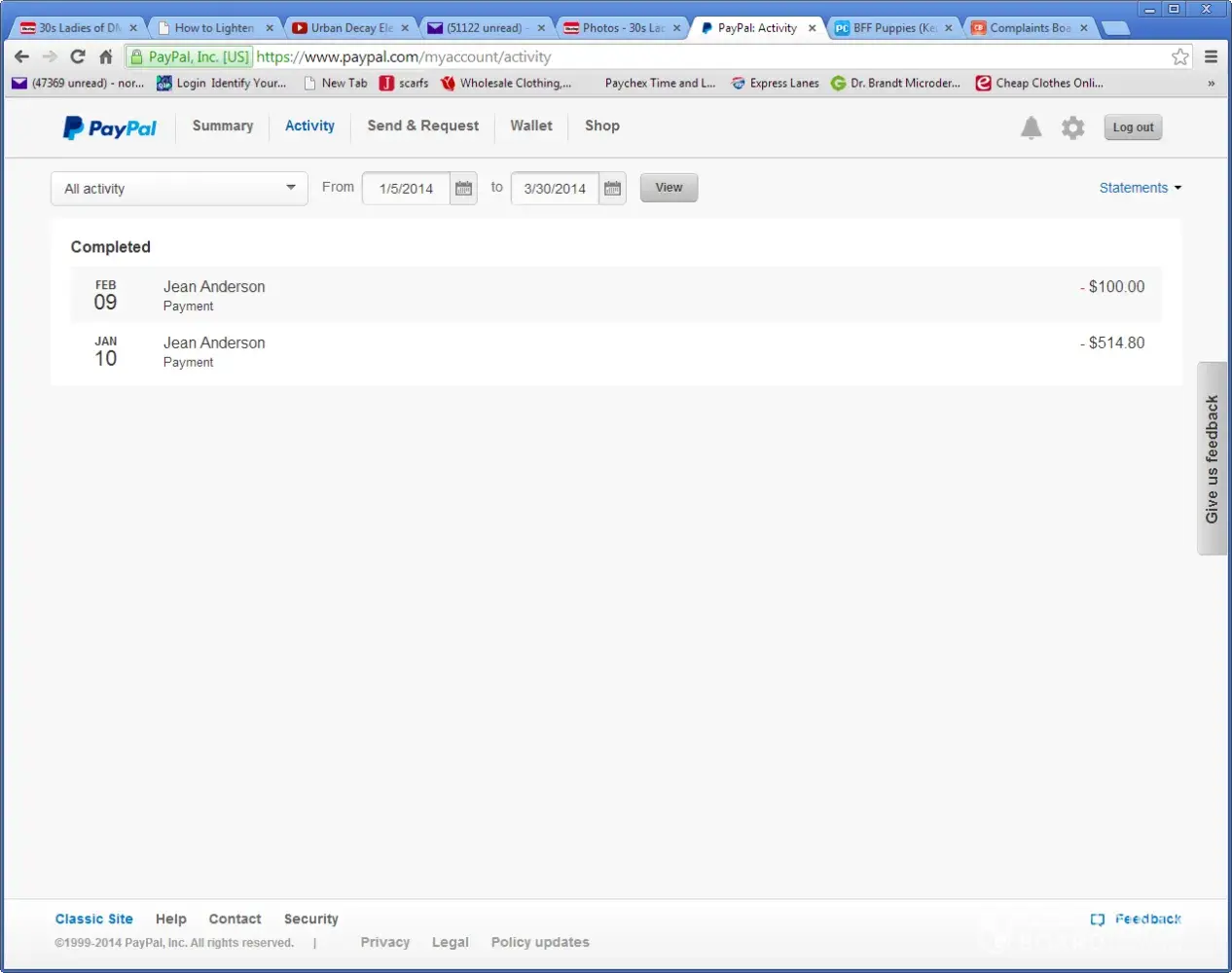Open the notifications bell icon

point(1031,127)
